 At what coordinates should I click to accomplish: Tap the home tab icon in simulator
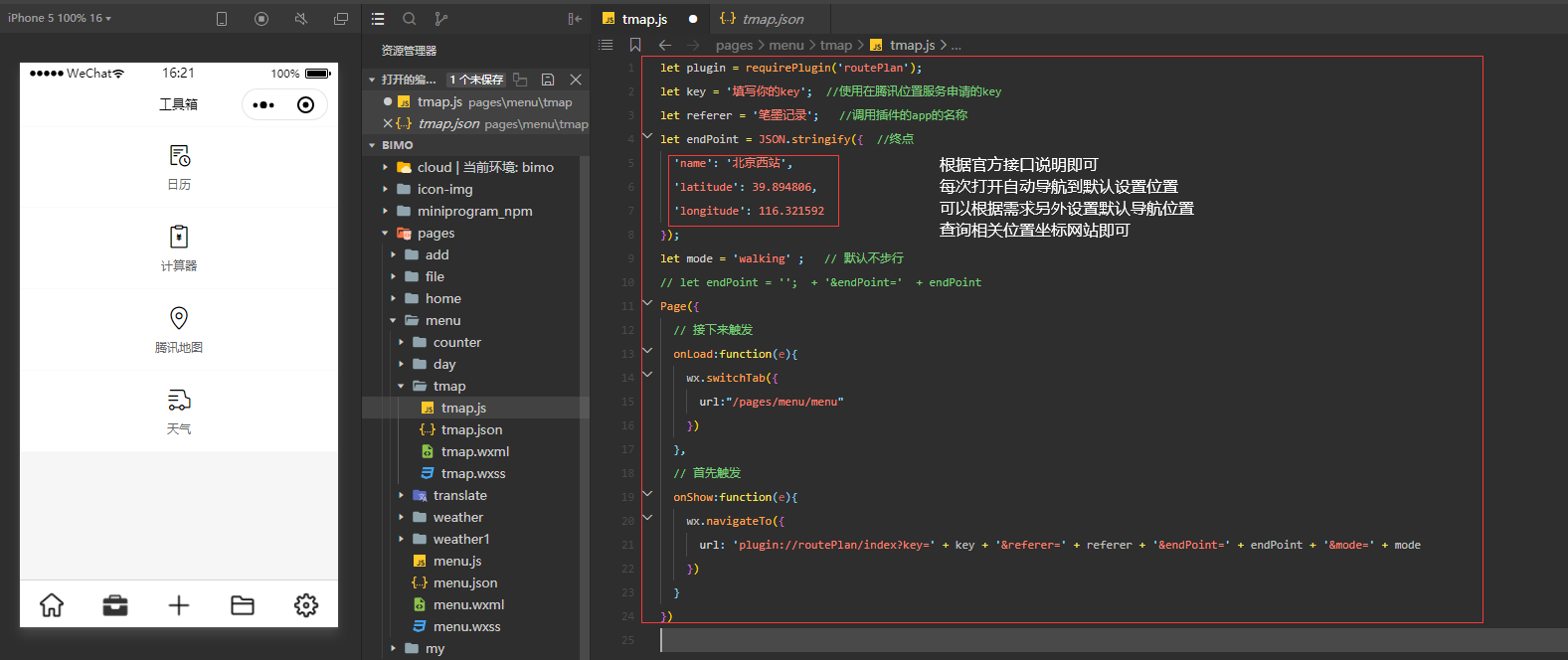click(52, 605)
